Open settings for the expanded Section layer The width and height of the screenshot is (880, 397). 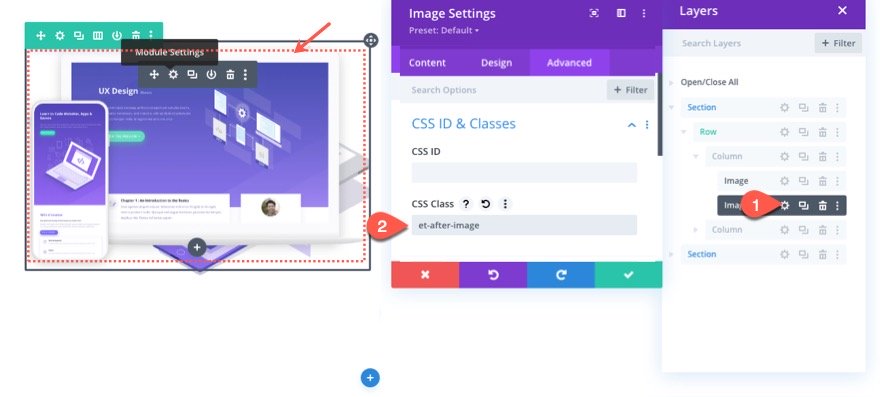(785, 107)
